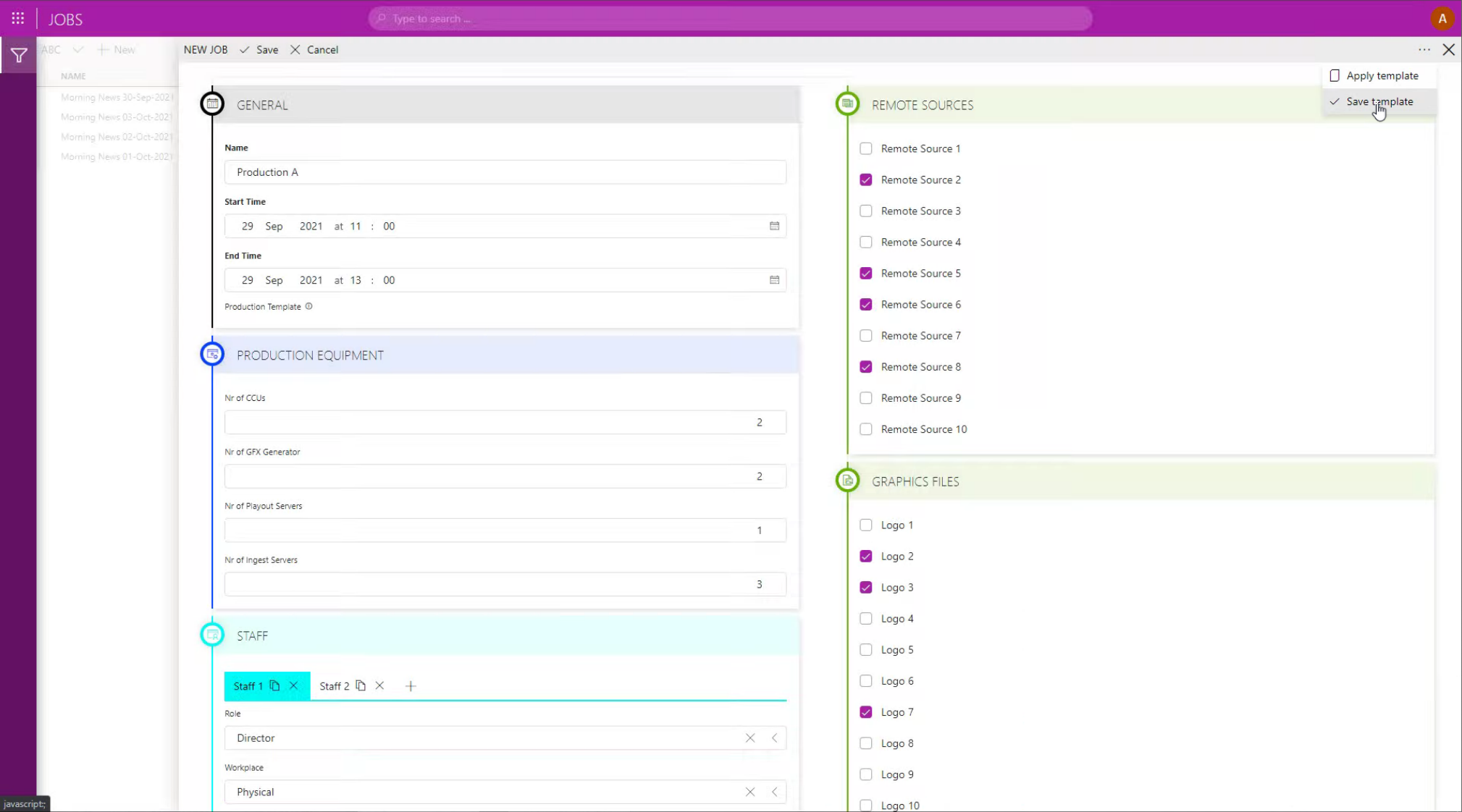
Task: Click the New button in list
Action: [116, 50]
